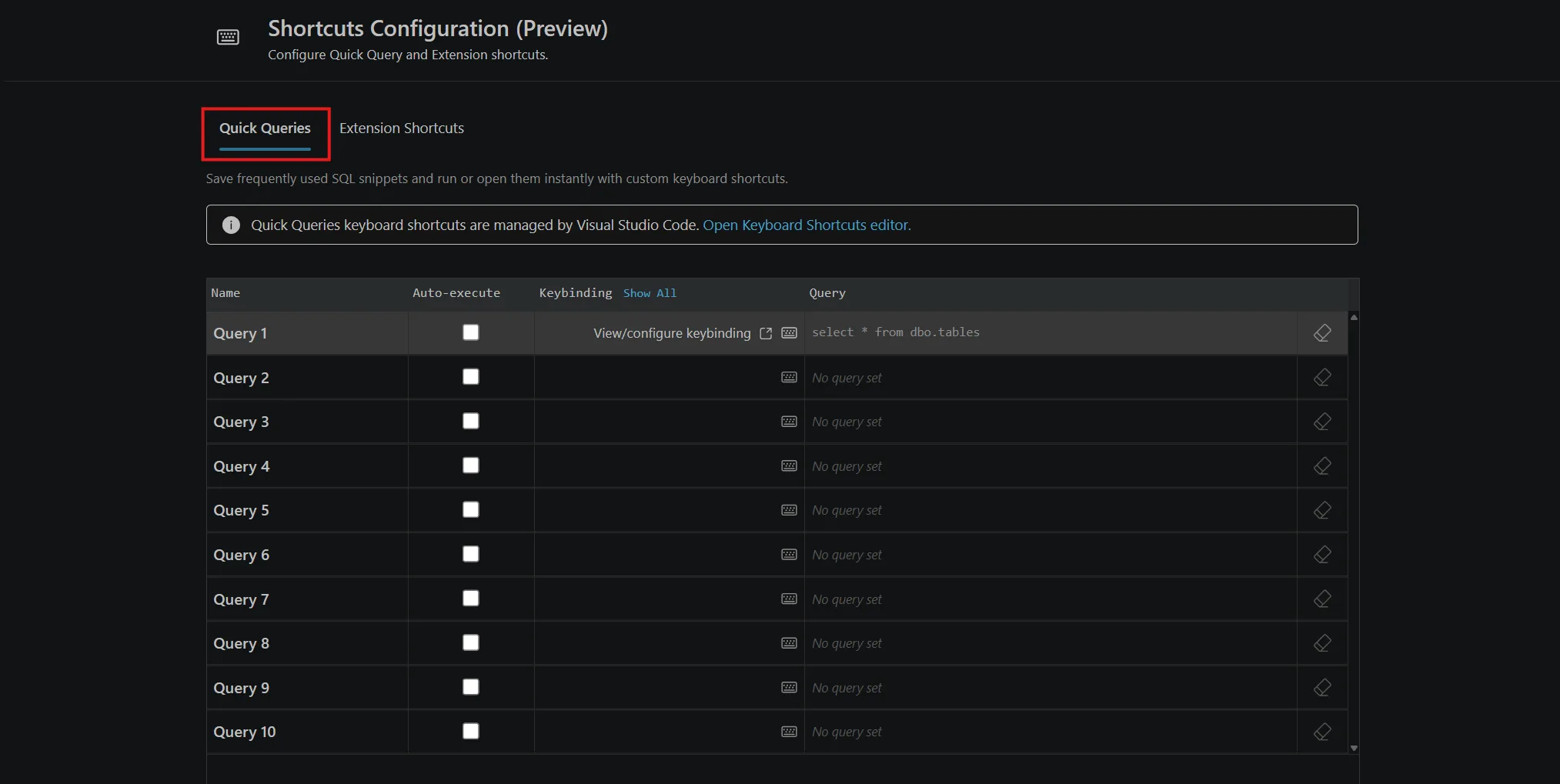Click the 'No query set' field for Query 10
1560x784 pixels.
[x=1051, y=732]
